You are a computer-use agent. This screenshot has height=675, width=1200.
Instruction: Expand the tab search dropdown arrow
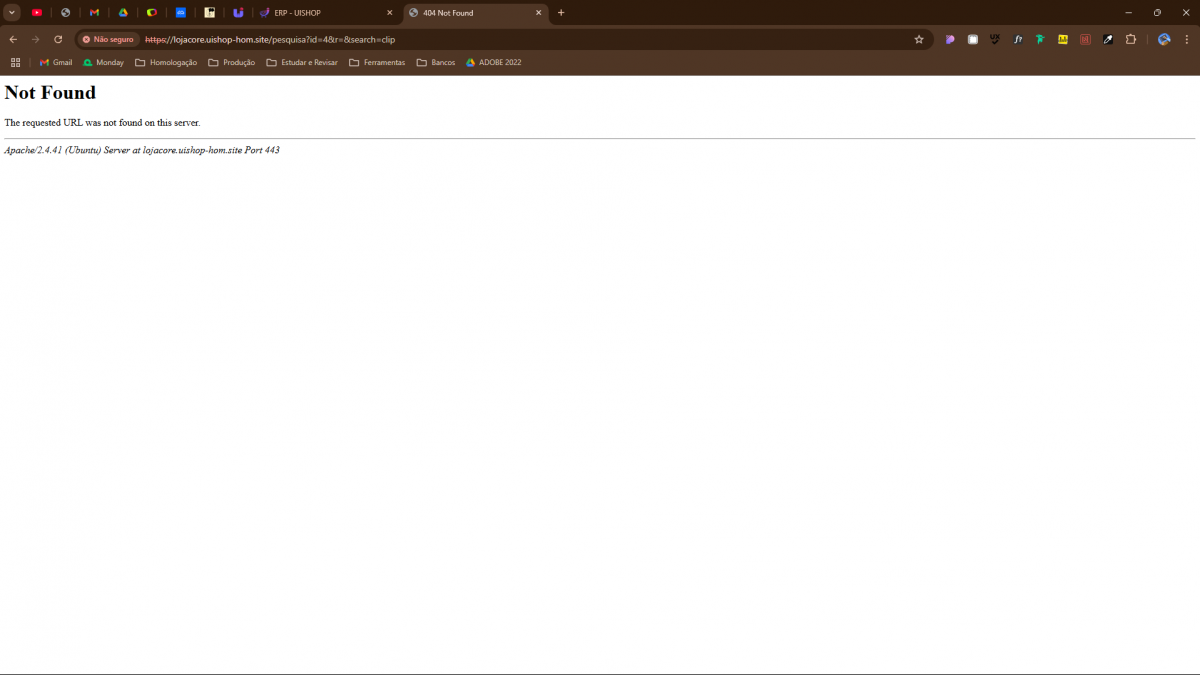pyautogui.click(x=12, y=13)
